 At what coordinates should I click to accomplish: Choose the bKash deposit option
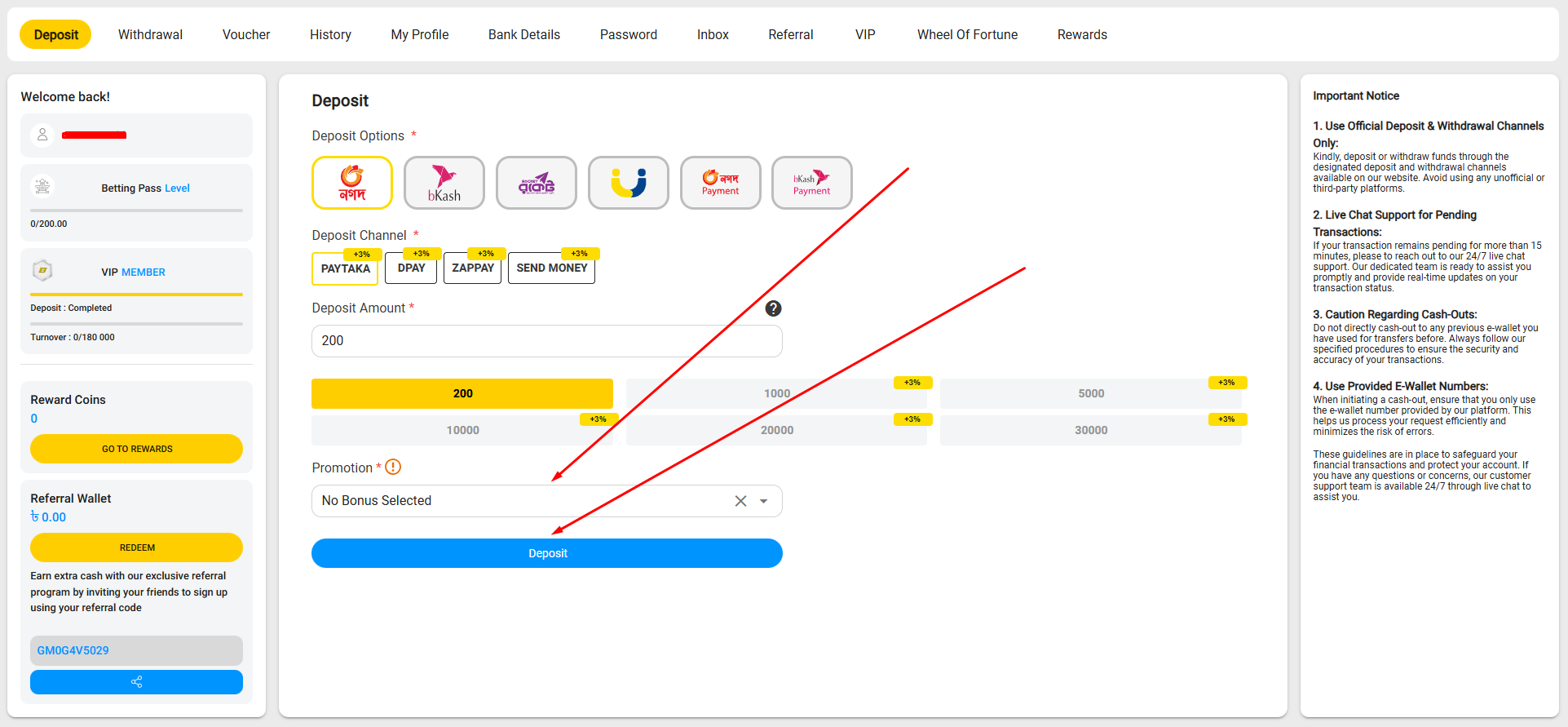tap(444, 183)
